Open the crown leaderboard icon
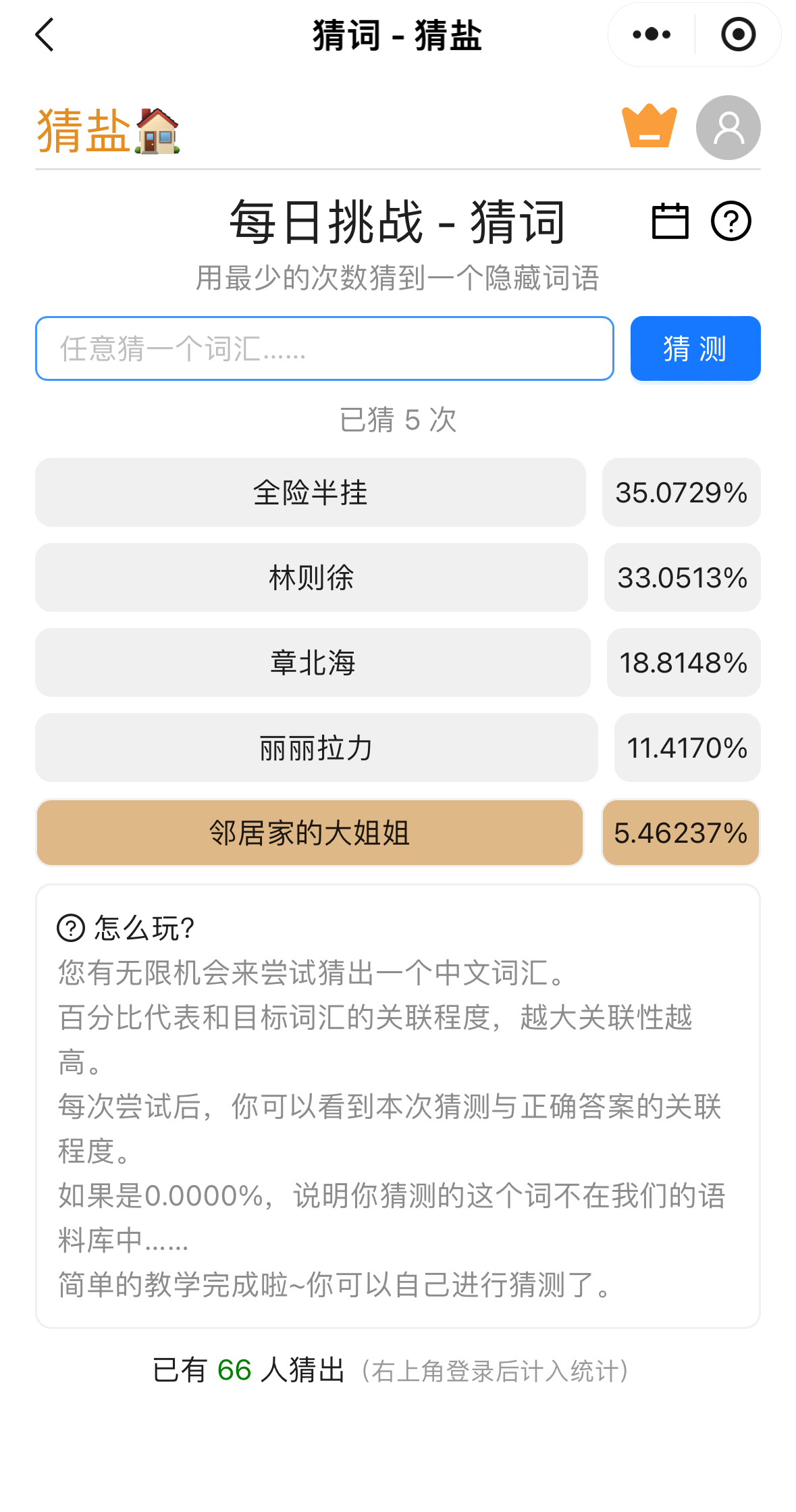 649,126
